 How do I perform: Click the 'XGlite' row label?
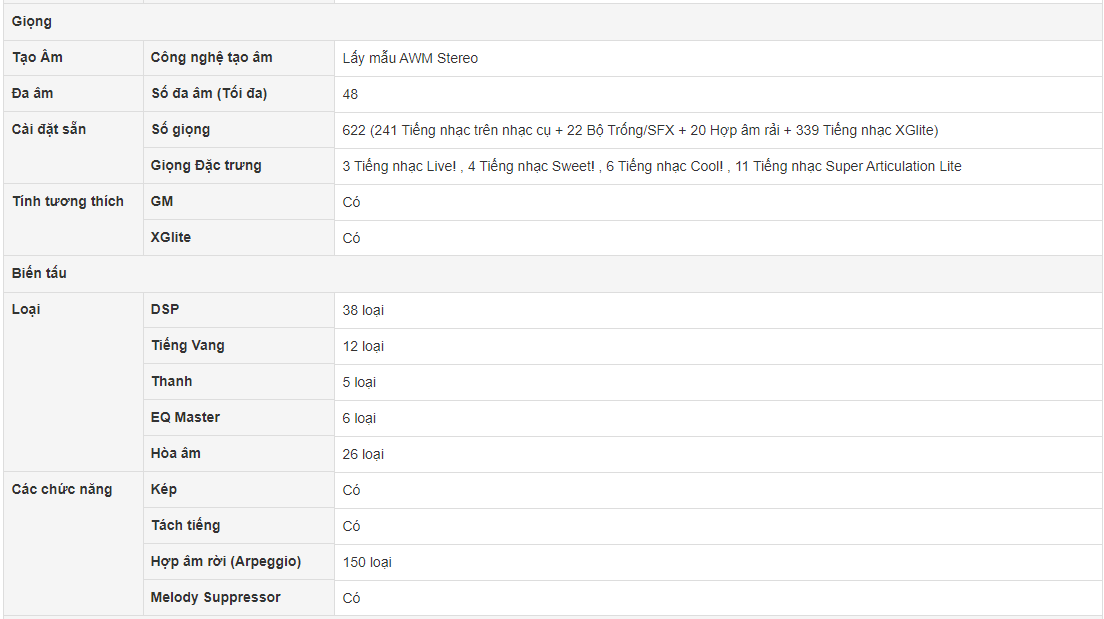point(170,237)
